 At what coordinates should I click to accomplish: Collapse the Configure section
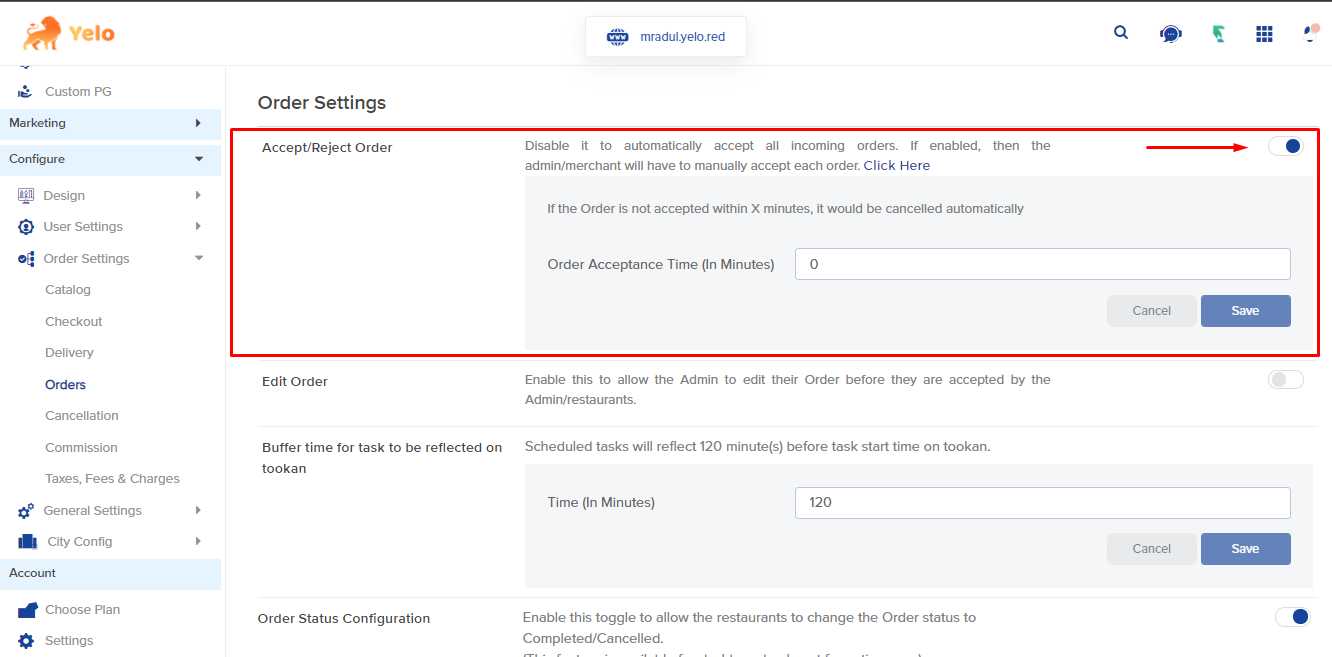[x=199, y=159]
